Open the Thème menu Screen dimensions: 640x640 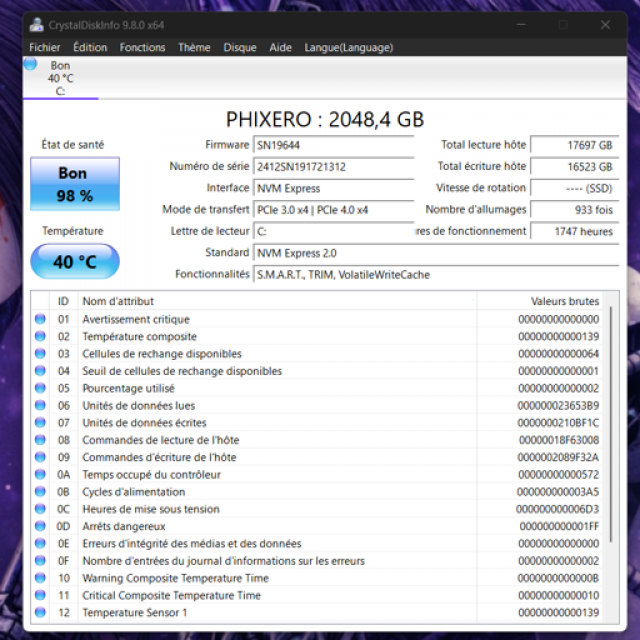point(194,47)
